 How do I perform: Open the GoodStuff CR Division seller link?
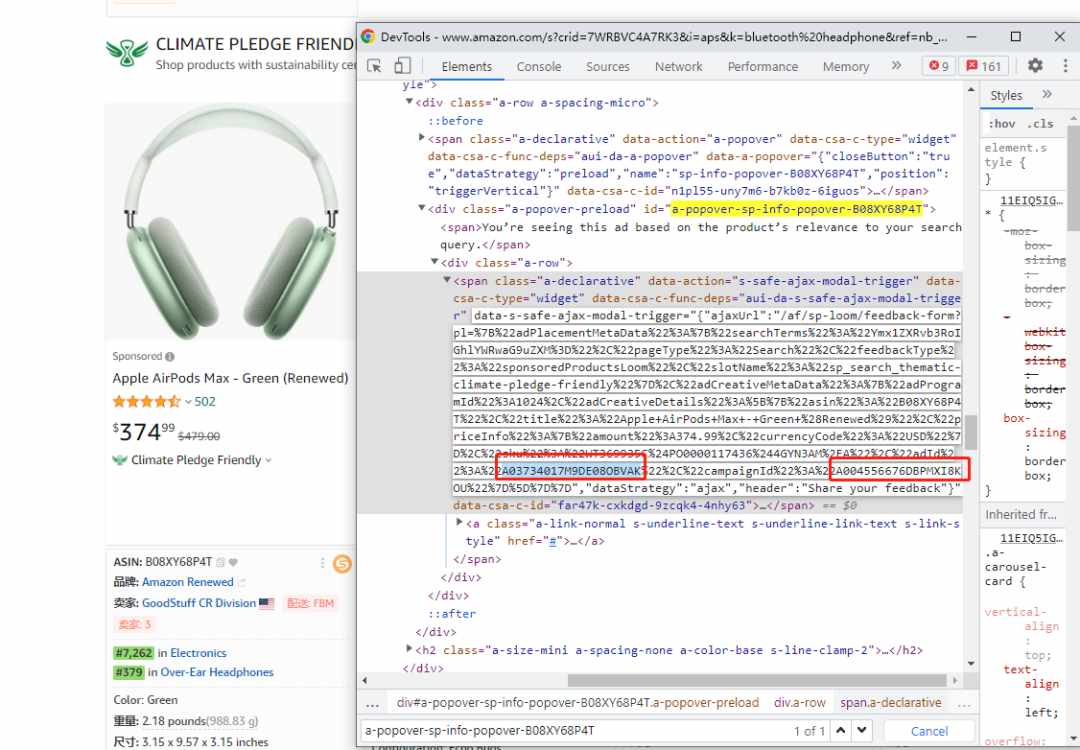click(x=198, y=603)
